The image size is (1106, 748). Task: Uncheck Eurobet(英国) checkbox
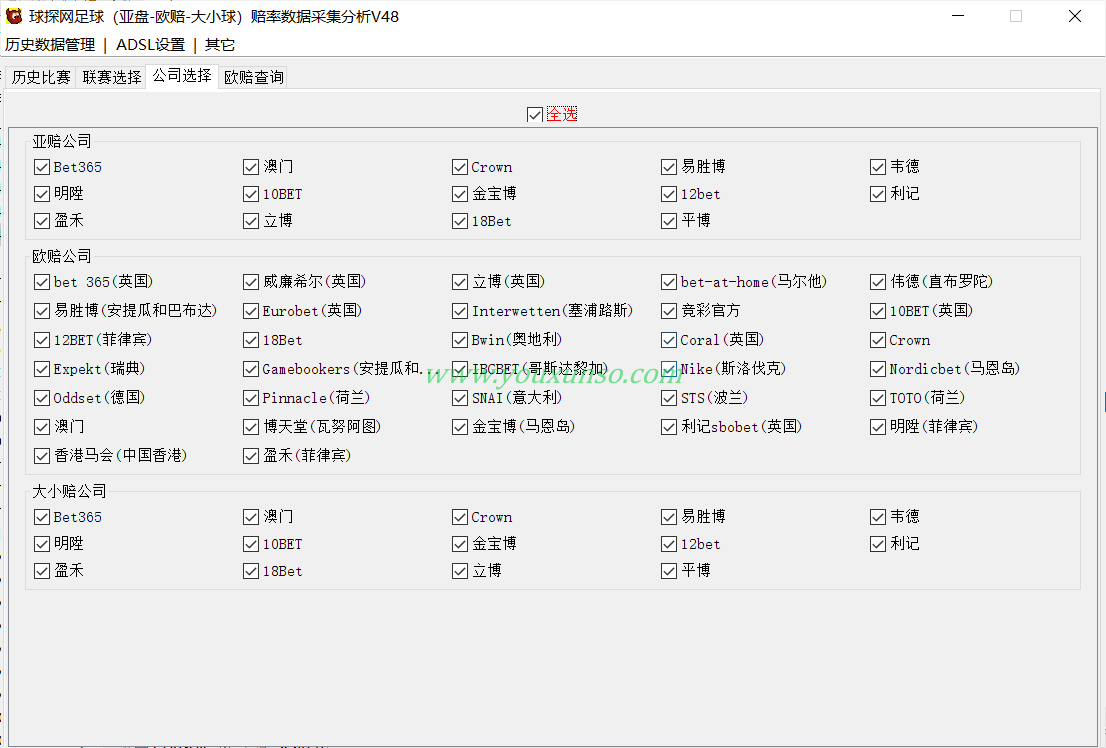(250, 311)
